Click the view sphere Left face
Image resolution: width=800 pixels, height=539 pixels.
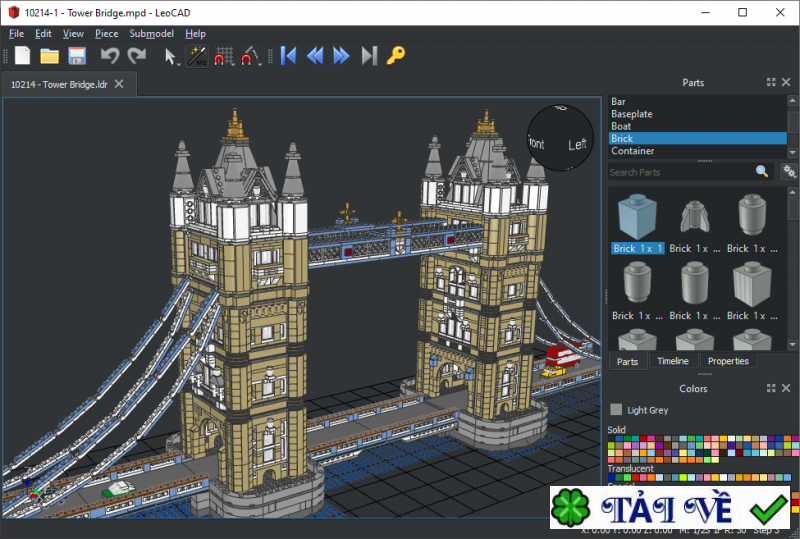[x=577, y=145]
